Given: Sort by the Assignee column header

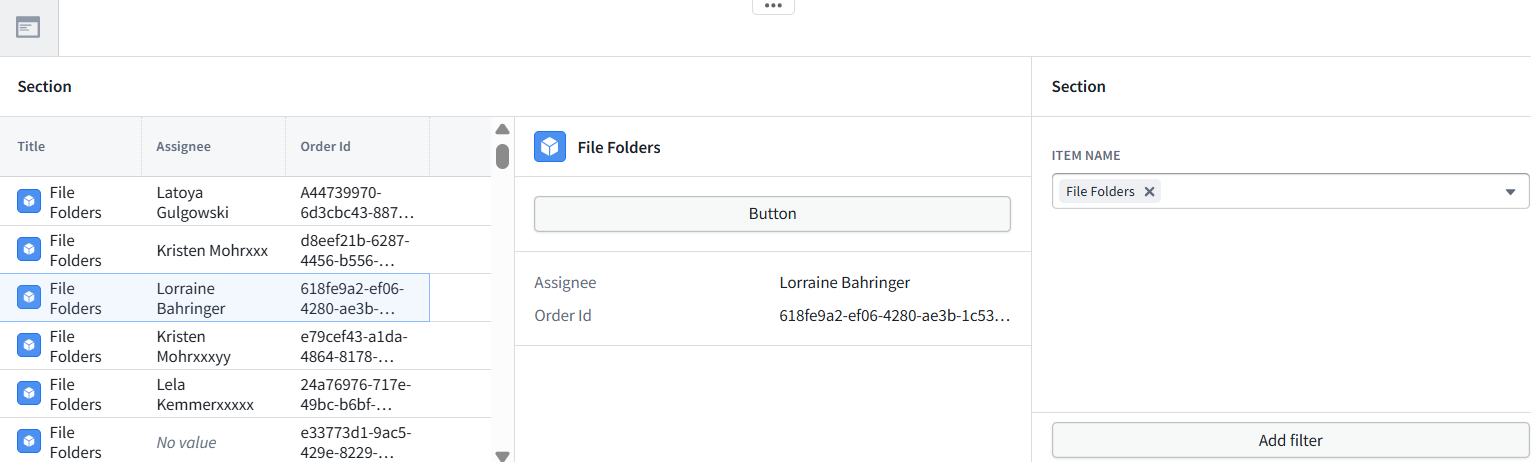Looking at the screenshot, I should (183, 146).
